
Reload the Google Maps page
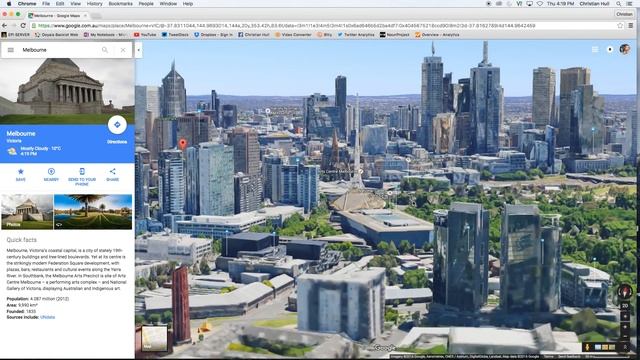click(23, 25)
